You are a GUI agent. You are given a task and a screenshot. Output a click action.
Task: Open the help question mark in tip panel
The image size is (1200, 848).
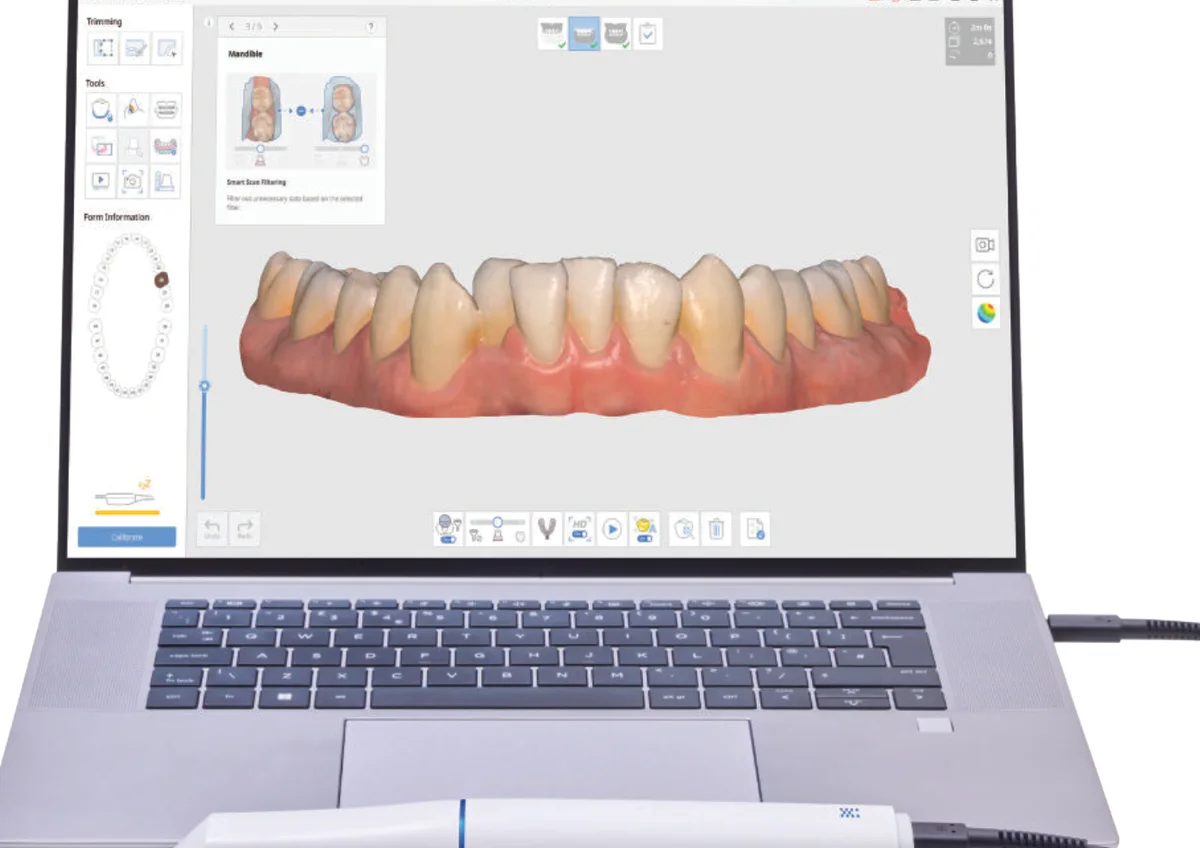[371, 27]
